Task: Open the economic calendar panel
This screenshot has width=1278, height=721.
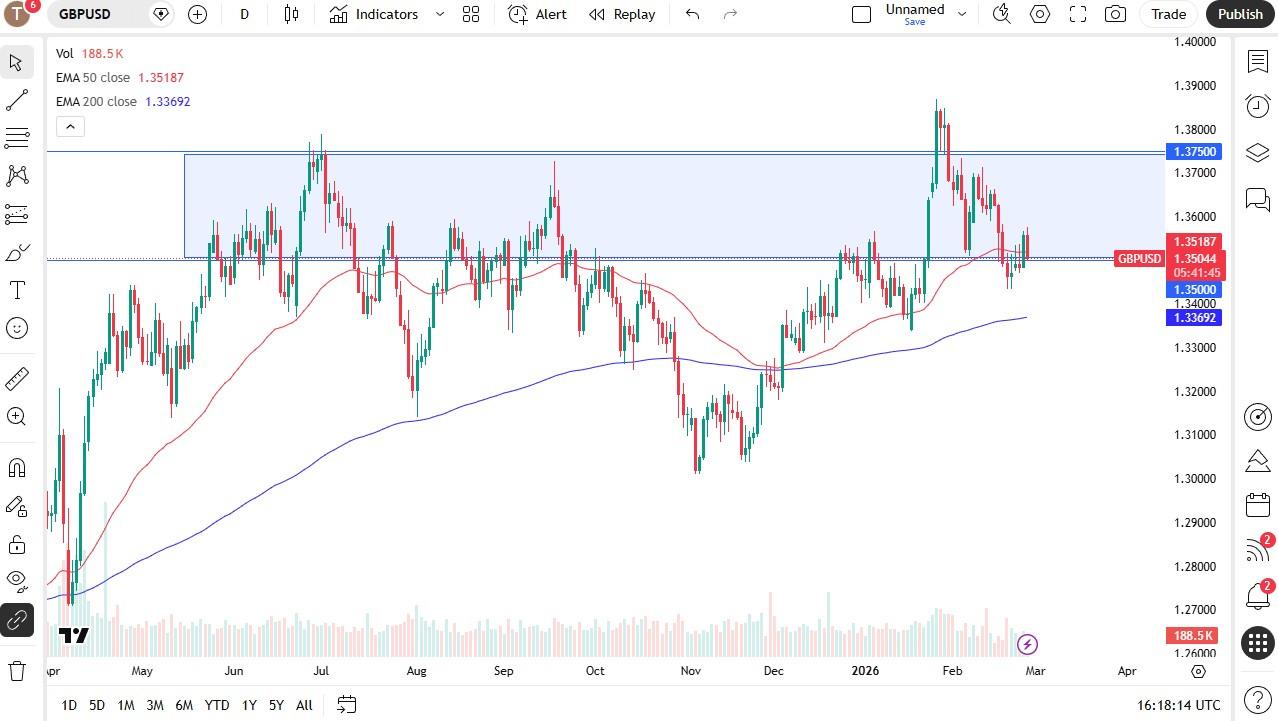Action: (1257, 505)
